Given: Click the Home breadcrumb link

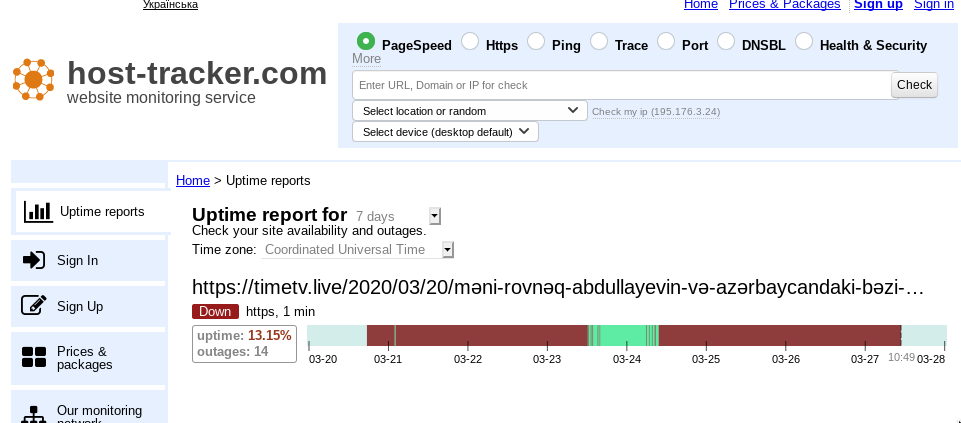Looking at the screenshot, I should (x=192, y=181).
